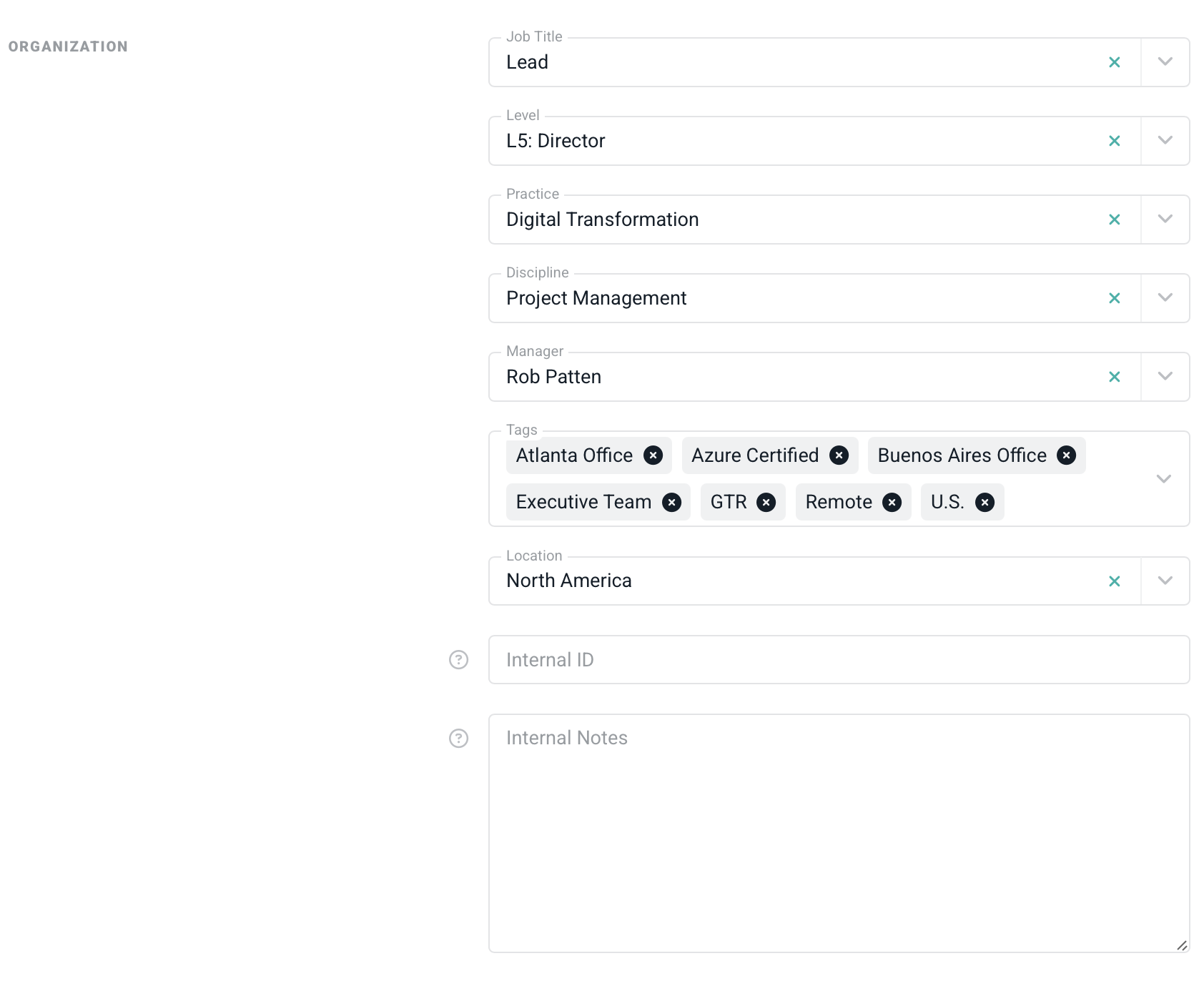Open the Discipline dropdown menu

1165,298
